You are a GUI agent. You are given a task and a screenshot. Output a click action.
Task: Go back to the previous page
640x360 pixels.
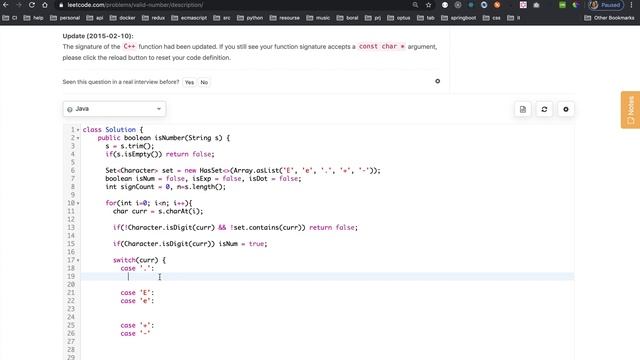point(6,5)
